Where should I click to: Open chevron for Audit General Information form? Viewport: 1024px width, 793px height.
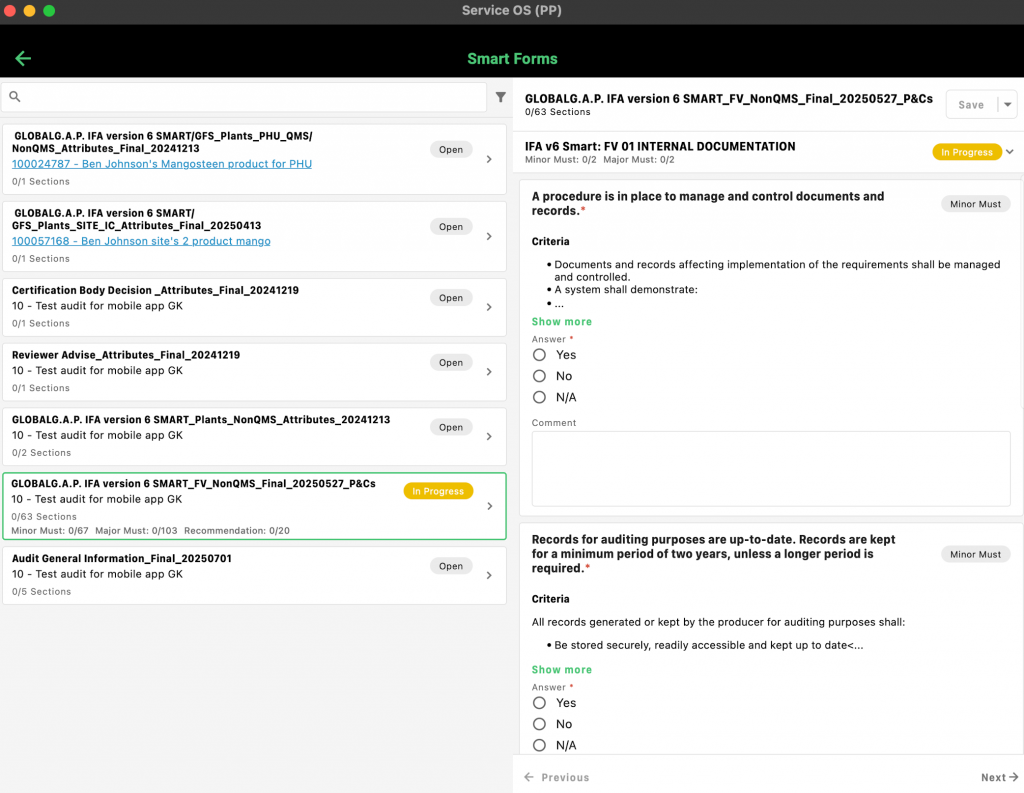489,575
